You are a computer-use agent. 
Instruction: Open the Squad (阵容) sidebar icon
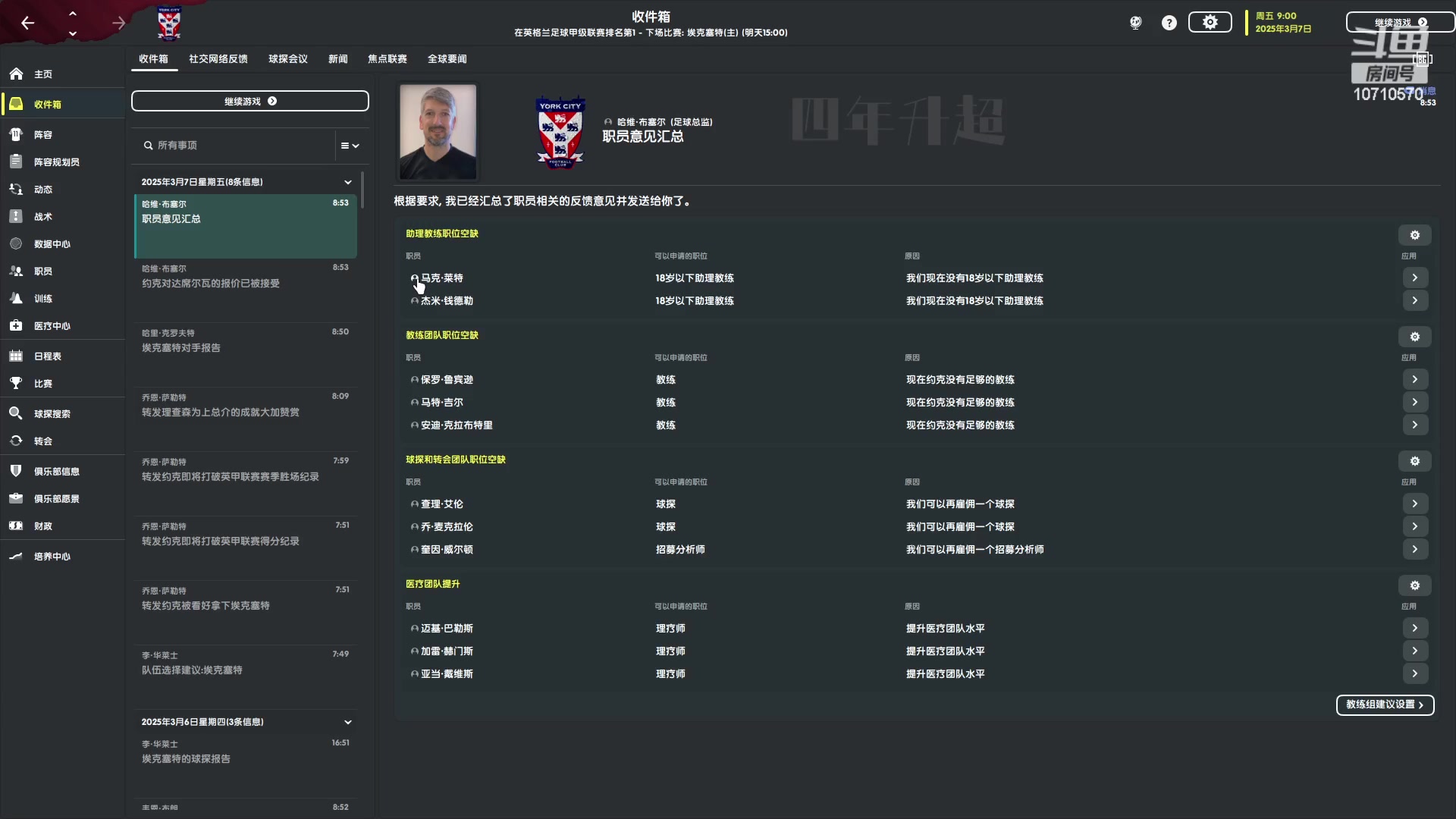click(16, 135)
